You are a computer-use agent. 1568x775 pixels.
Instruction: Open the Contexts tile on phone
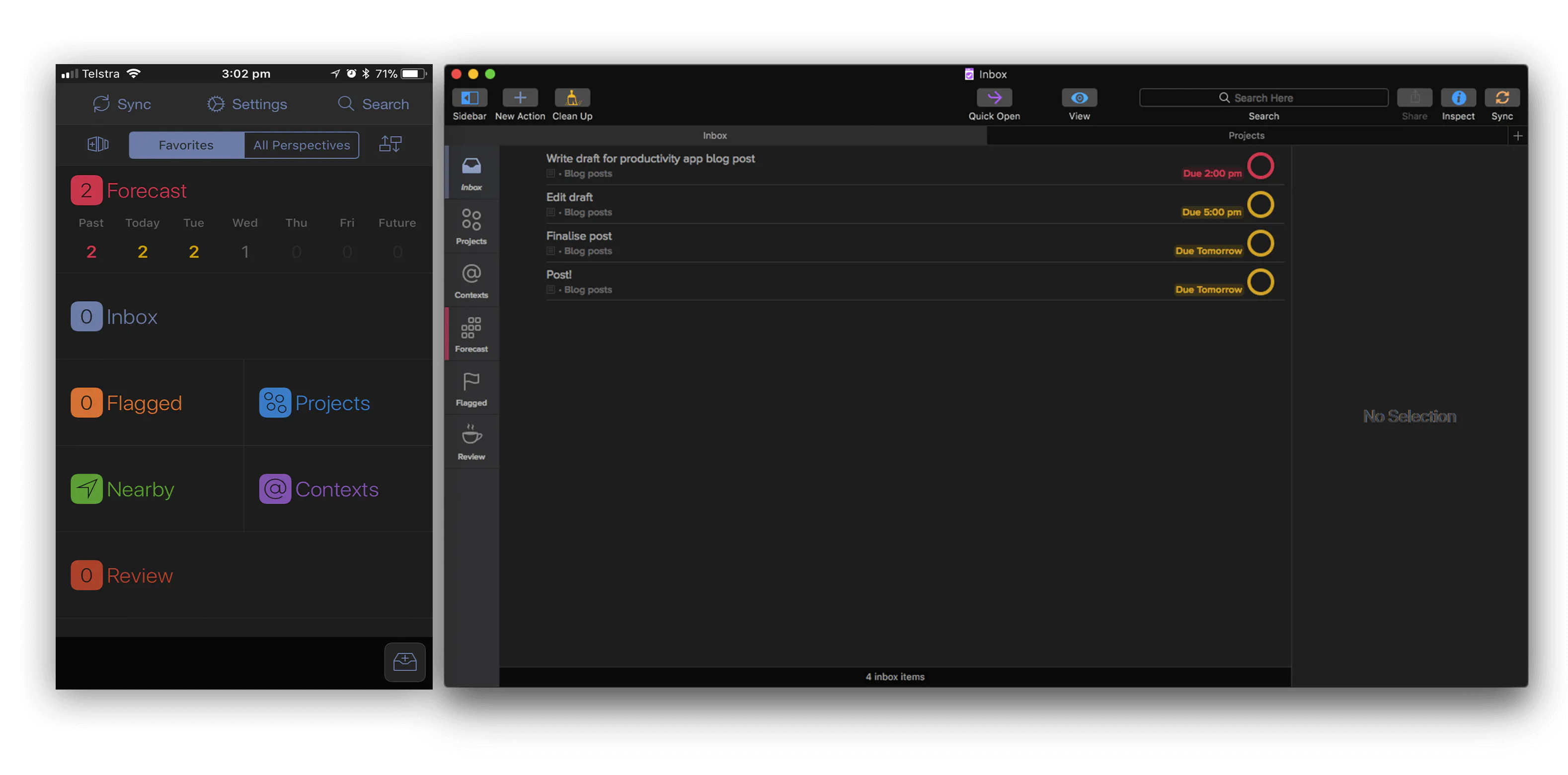tap(319, 489)
